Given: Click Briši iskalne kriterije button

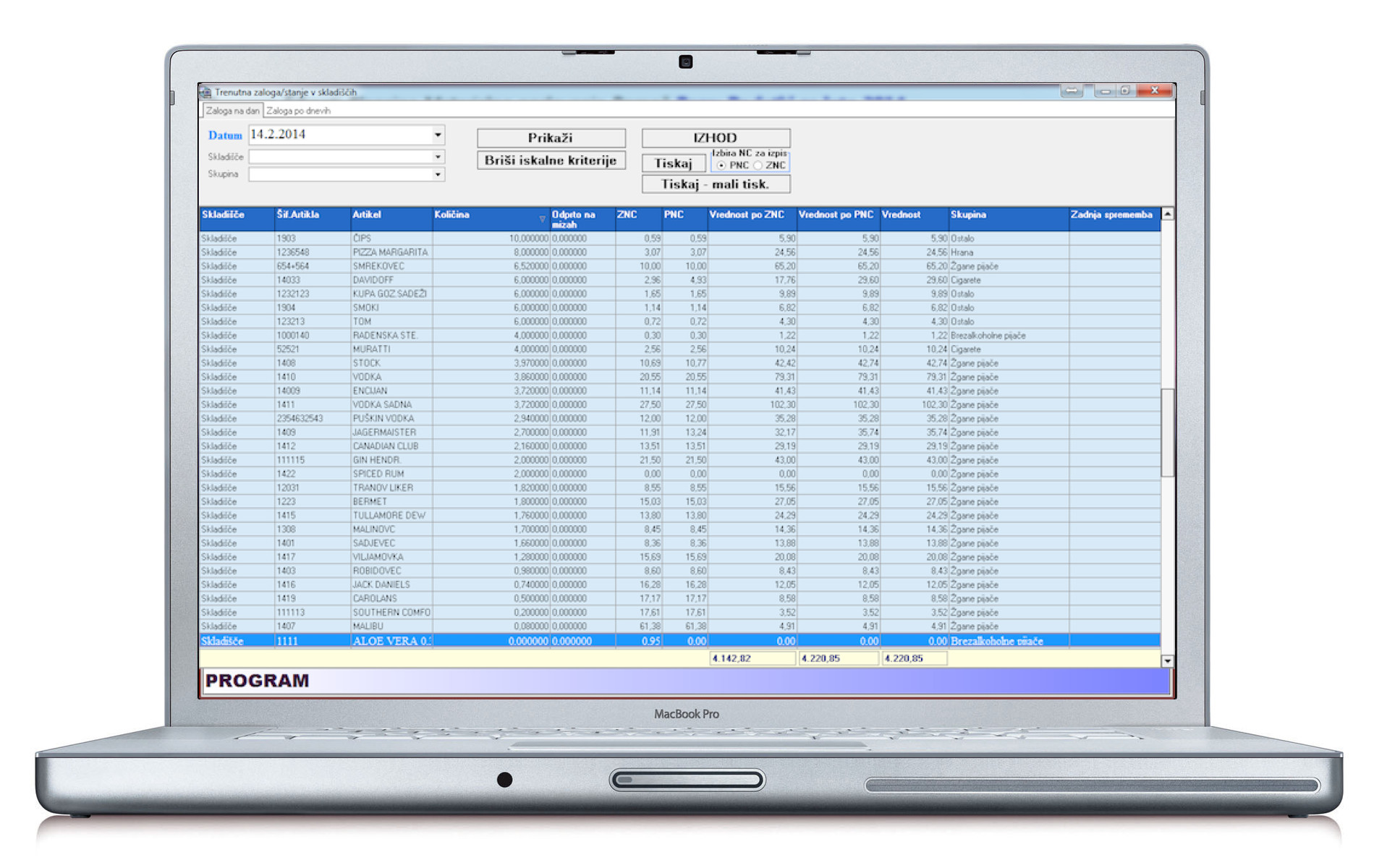Looking at the screenshot, I should pos(551,161).
